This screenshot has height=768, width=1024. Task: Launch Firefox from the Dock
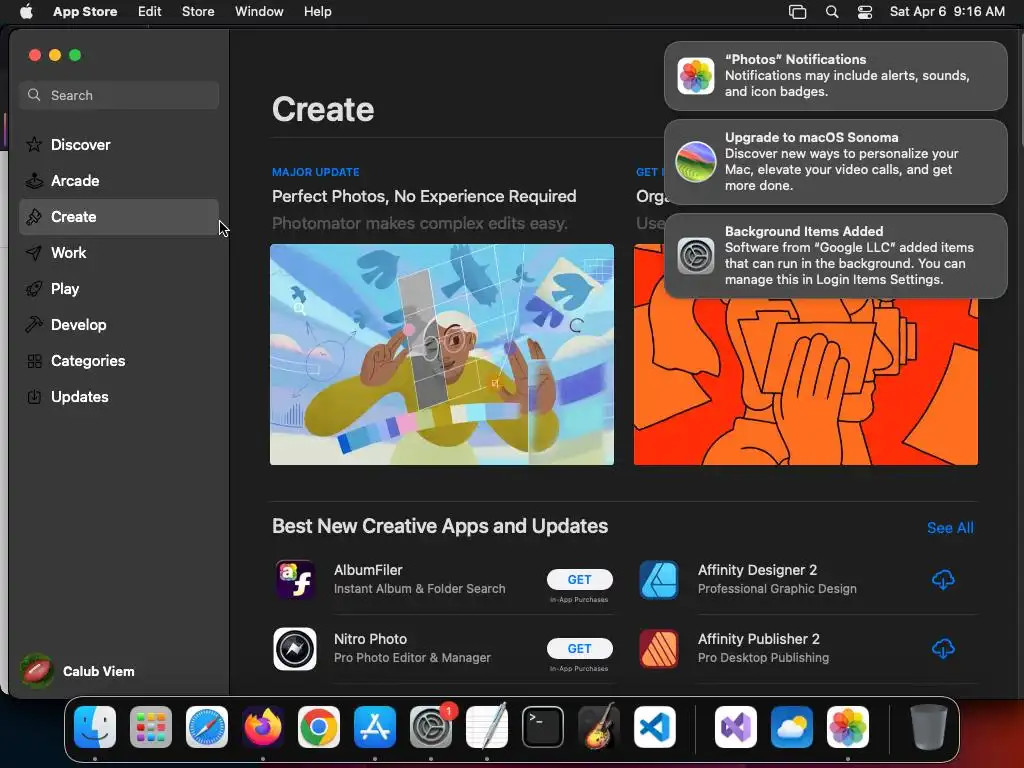point(263,727)
